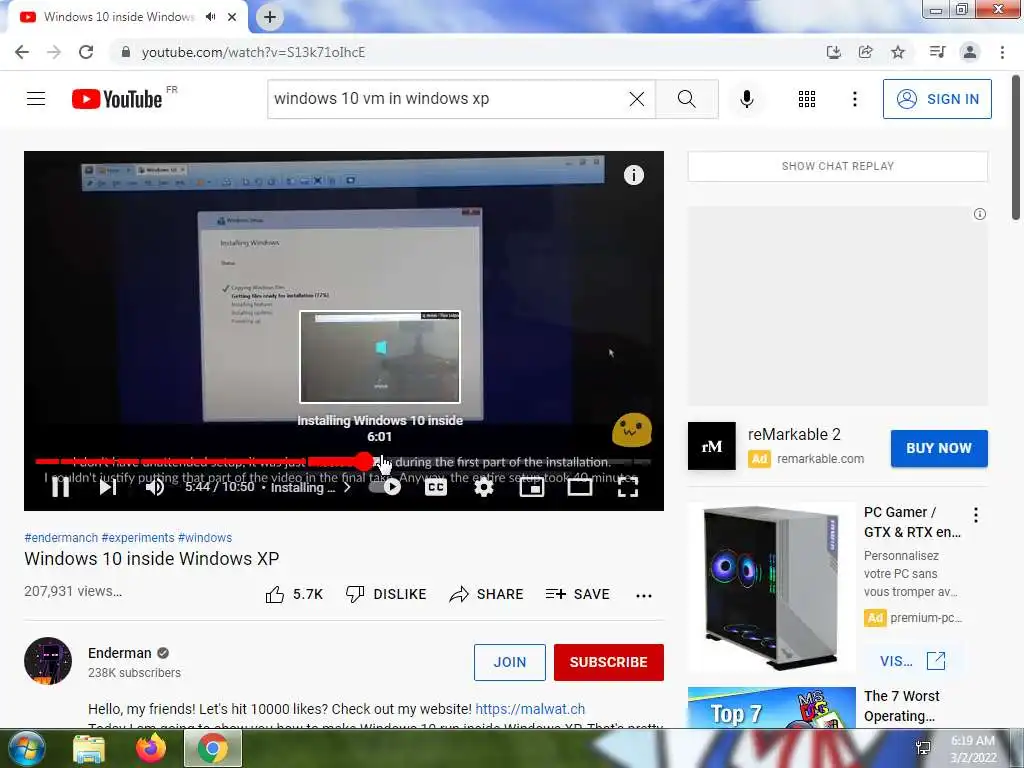Launch Firefox from taskbar

click(151, 748)
